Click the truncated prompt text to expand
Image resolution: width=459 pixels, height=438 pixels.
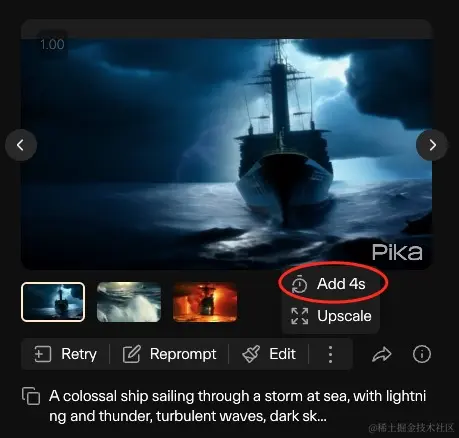[x=237, y=406]
